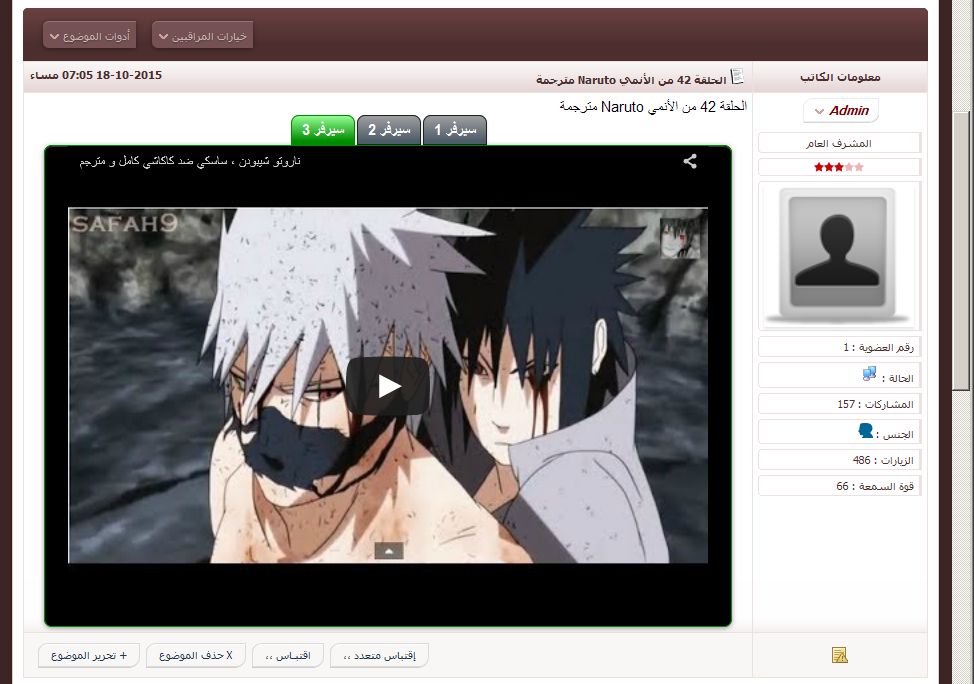This screenshot has width=974, height=684.
Task: Click the channel avatar thumbnail in video corner
Action: (681, 237)
